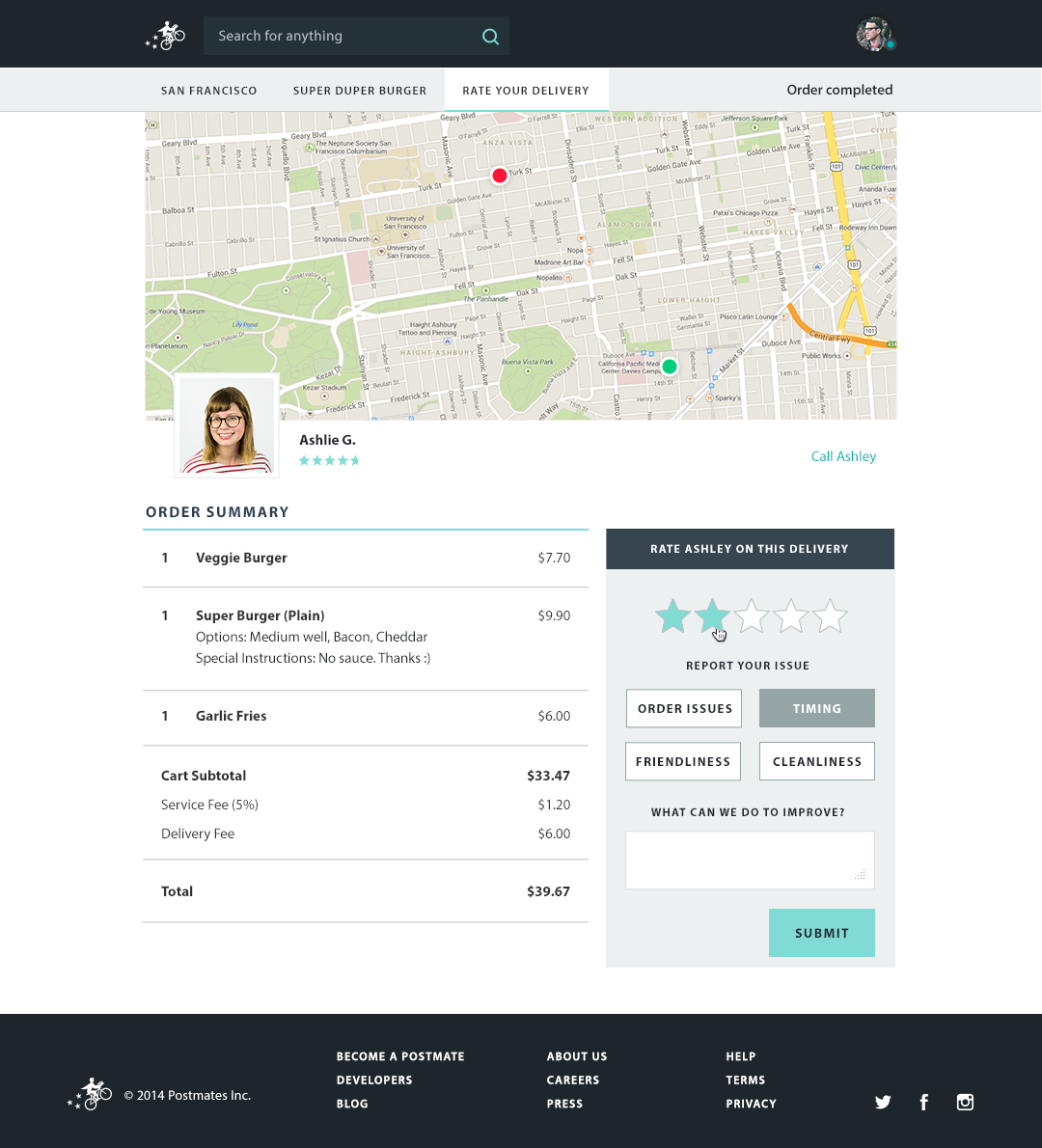Click Ashlie G.'s star rating row
The width and height of the screenshot is (1042, 1148).
[x=330, y=460]
